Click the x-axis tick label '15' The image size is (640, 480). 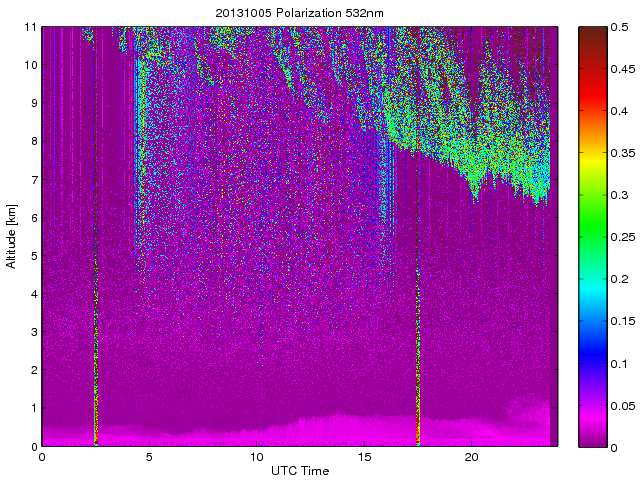coord(364,456)
